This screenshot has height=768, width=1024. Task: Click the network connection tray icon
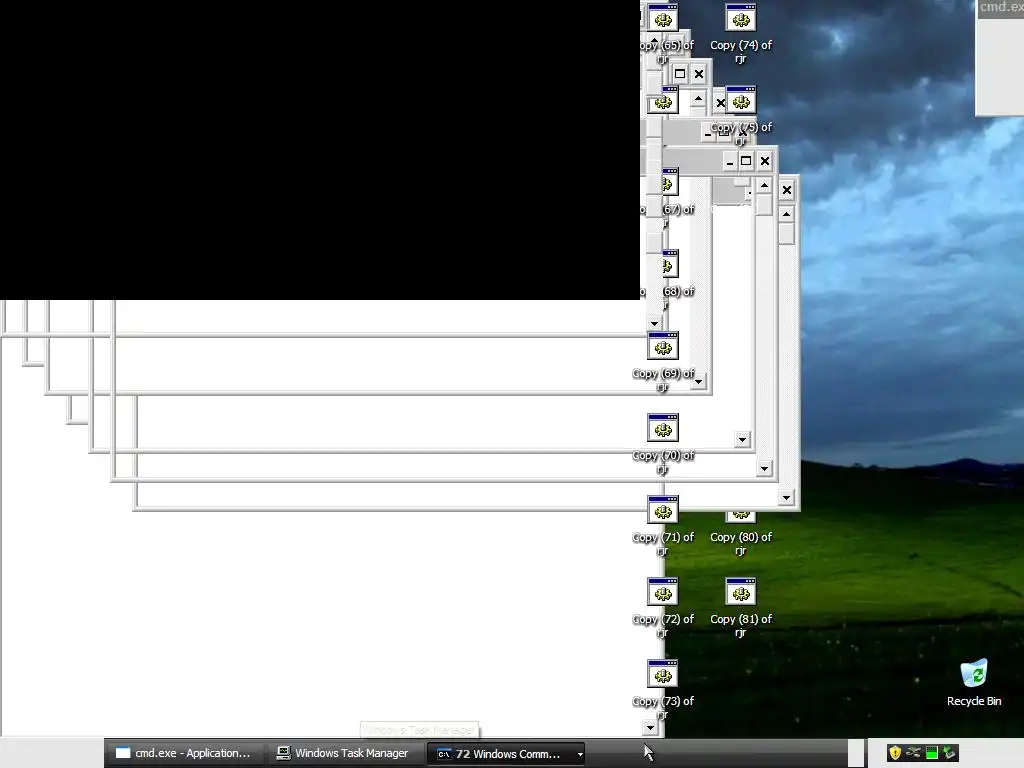click(913, 753)
